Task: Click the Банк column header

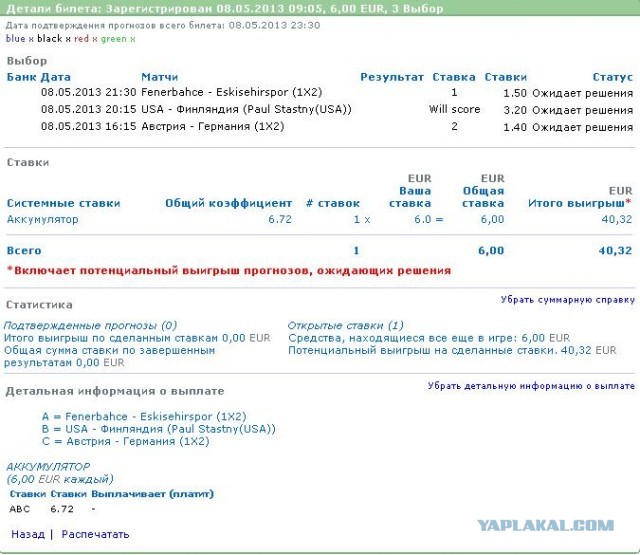Action: 21,77
